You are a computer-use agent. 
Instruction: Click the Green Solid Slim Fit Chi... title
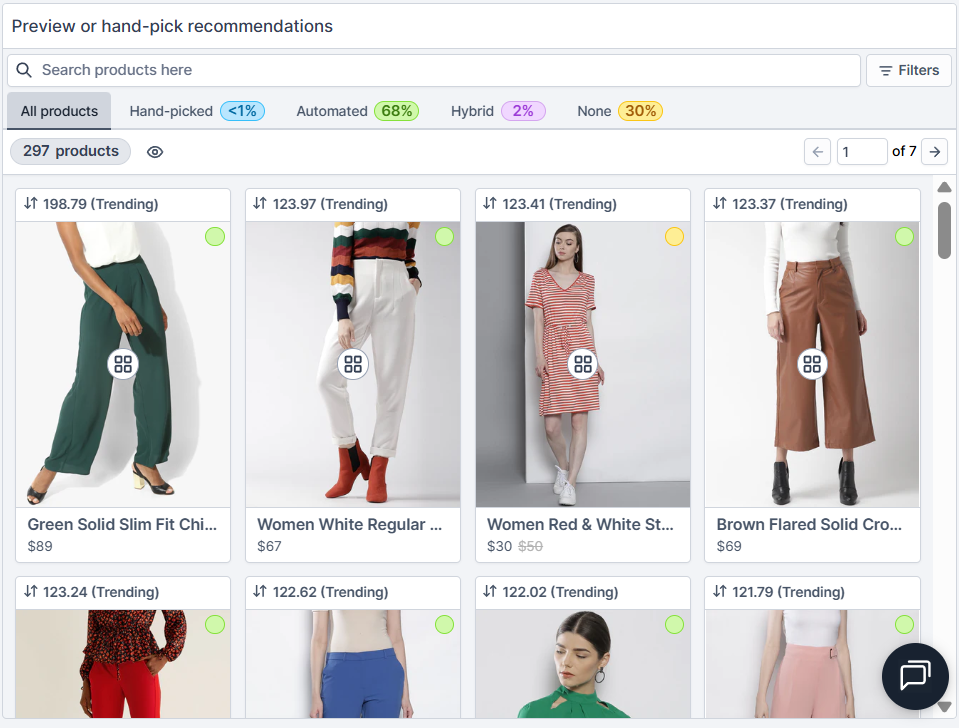122,524
